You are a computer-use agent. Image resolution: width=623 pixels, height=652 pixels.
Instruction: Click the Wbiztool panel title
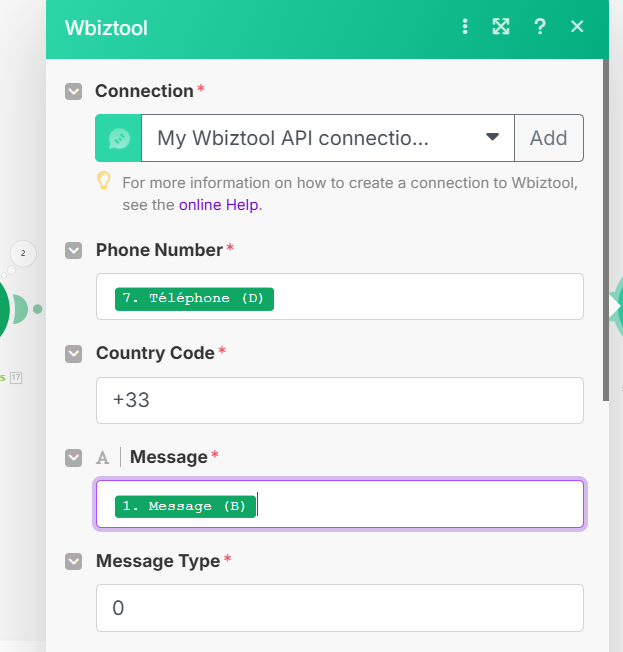106,28
